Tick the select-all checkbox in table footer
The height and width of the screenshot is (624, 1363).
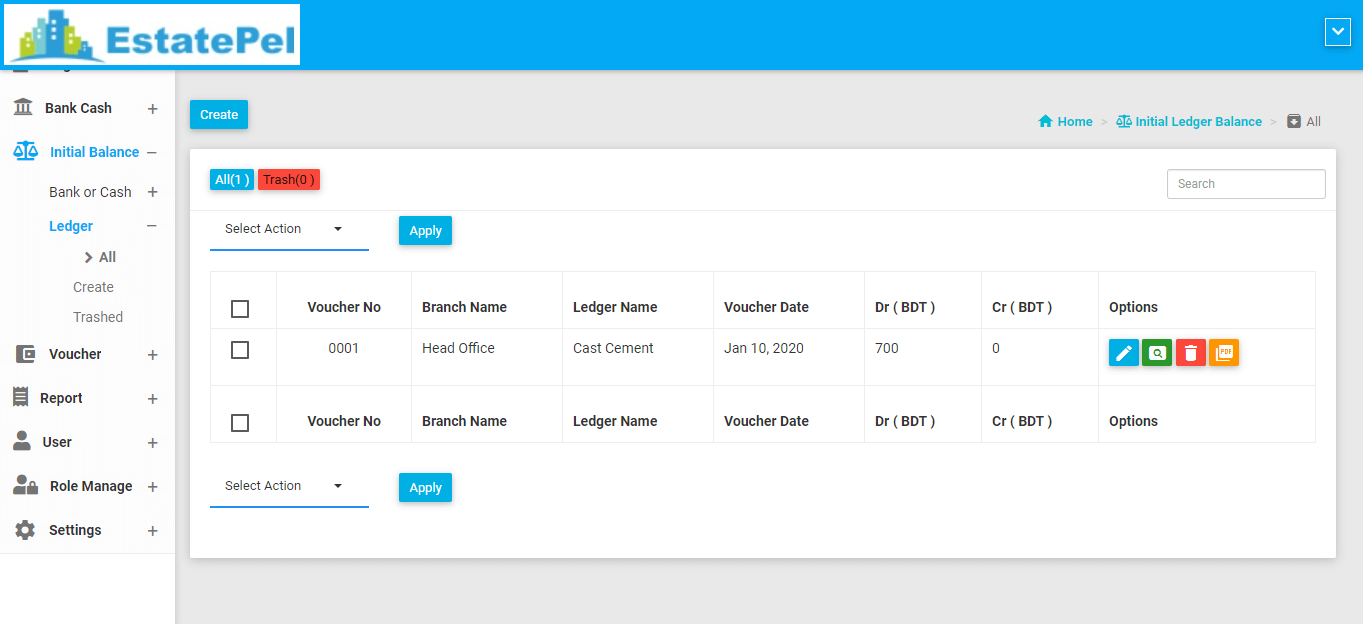(x=240, y=422)
